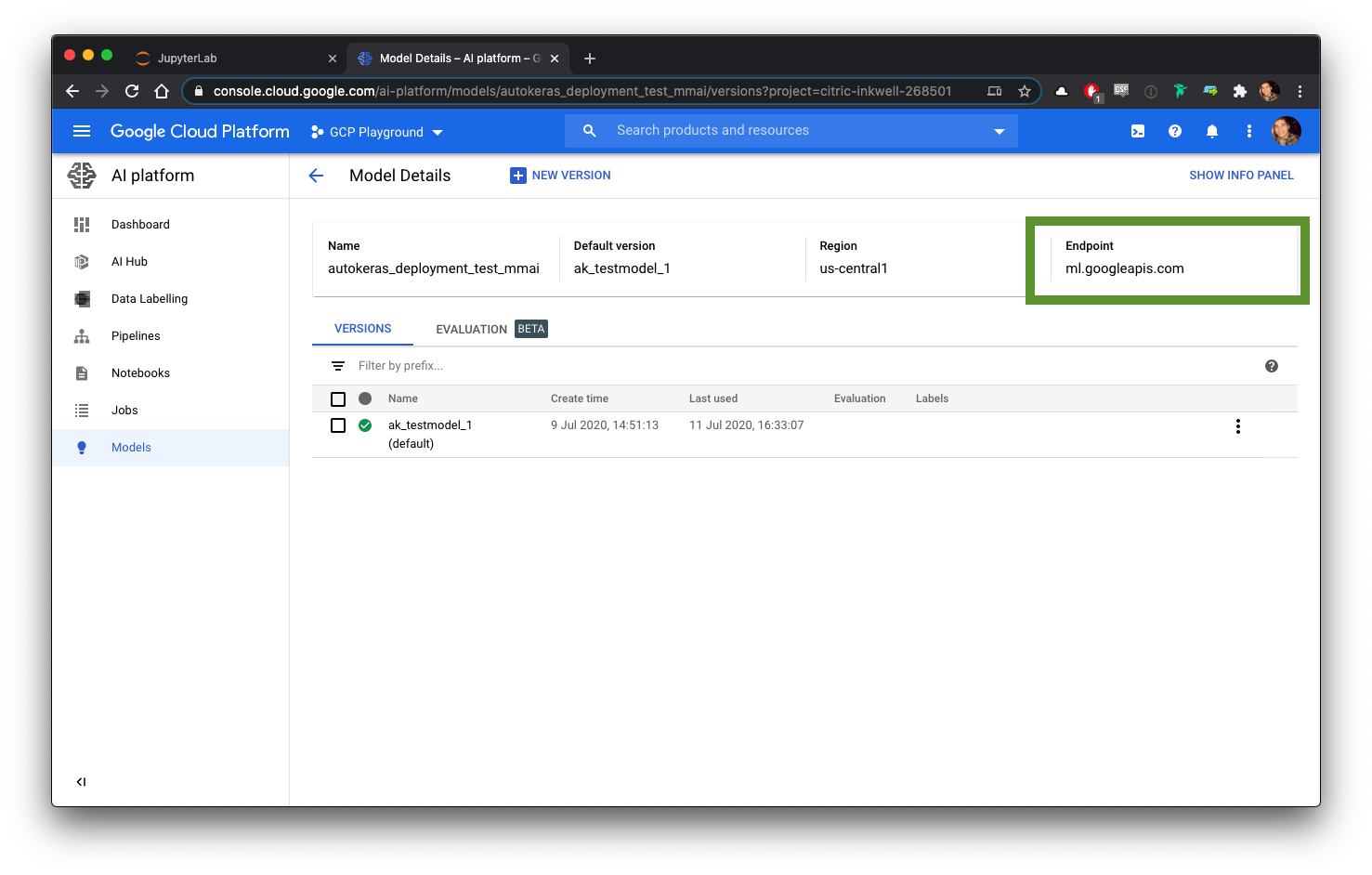Viewport: 1372px width, 875px height.
Task: Click Google Cloud Platform logo text
Action: pos(200,131)
